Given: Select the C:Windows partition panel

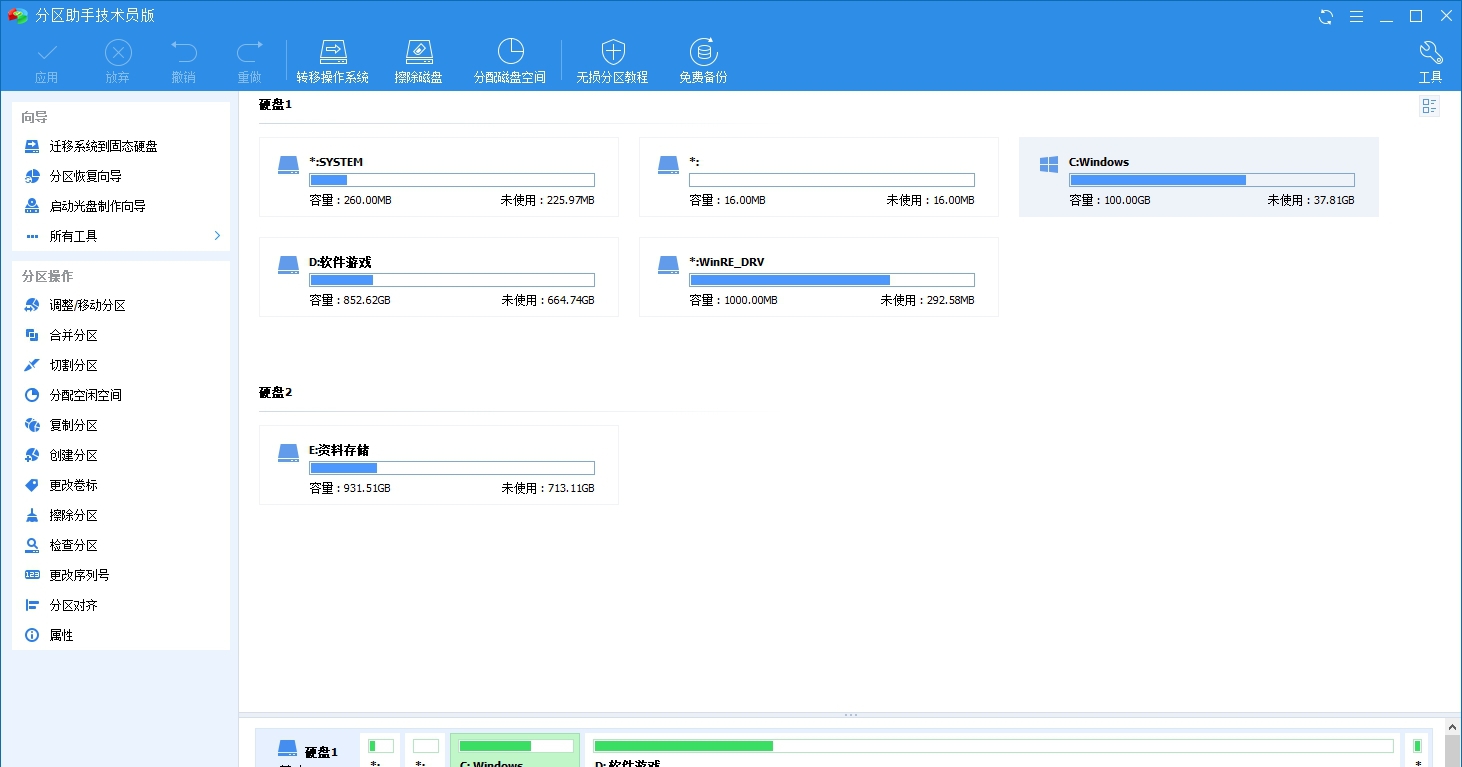Looking at the screenshot, I should click(x=1199, y=176).
